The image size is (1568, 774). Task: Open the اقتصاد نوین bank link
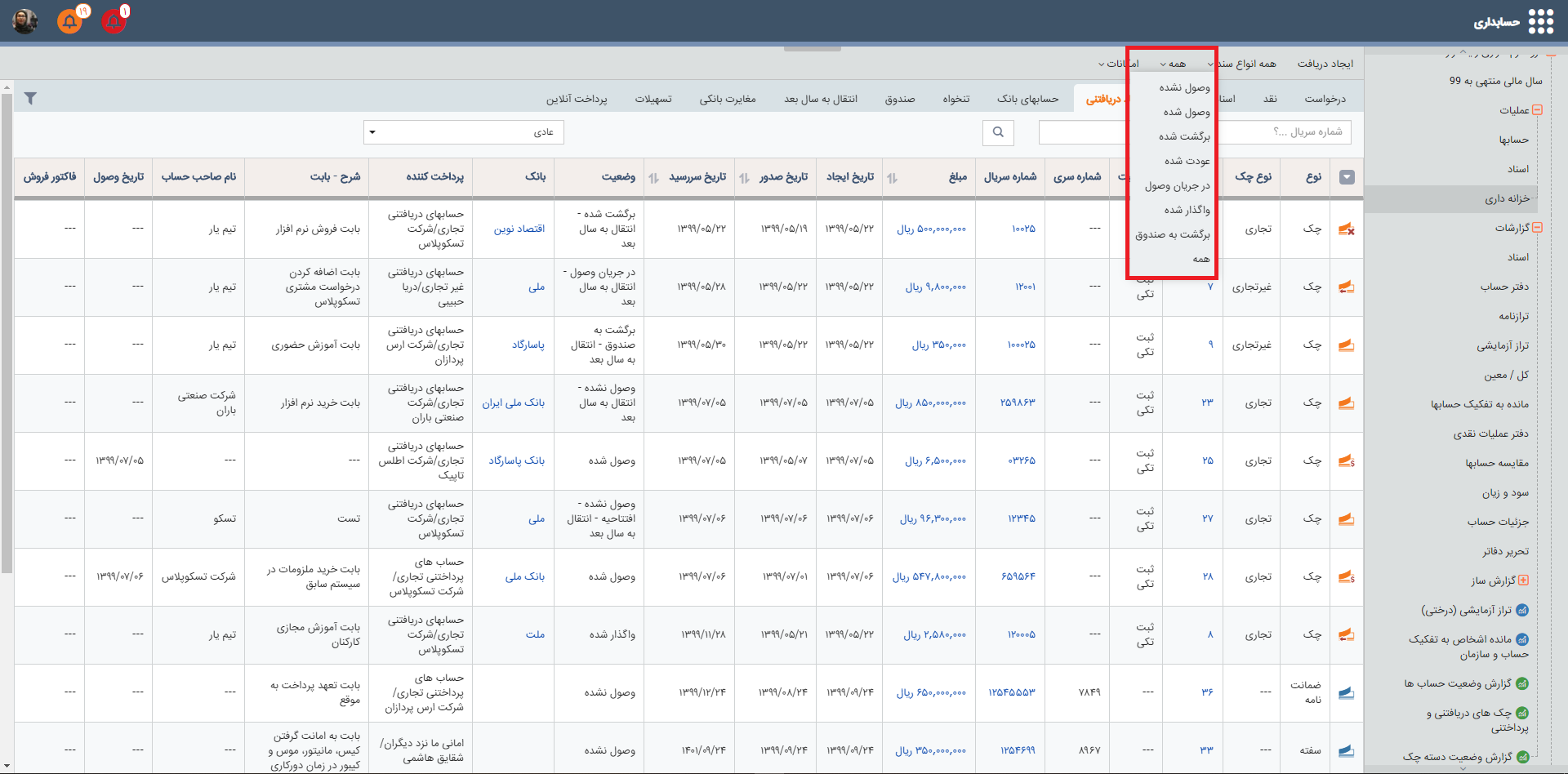(519, 229)
